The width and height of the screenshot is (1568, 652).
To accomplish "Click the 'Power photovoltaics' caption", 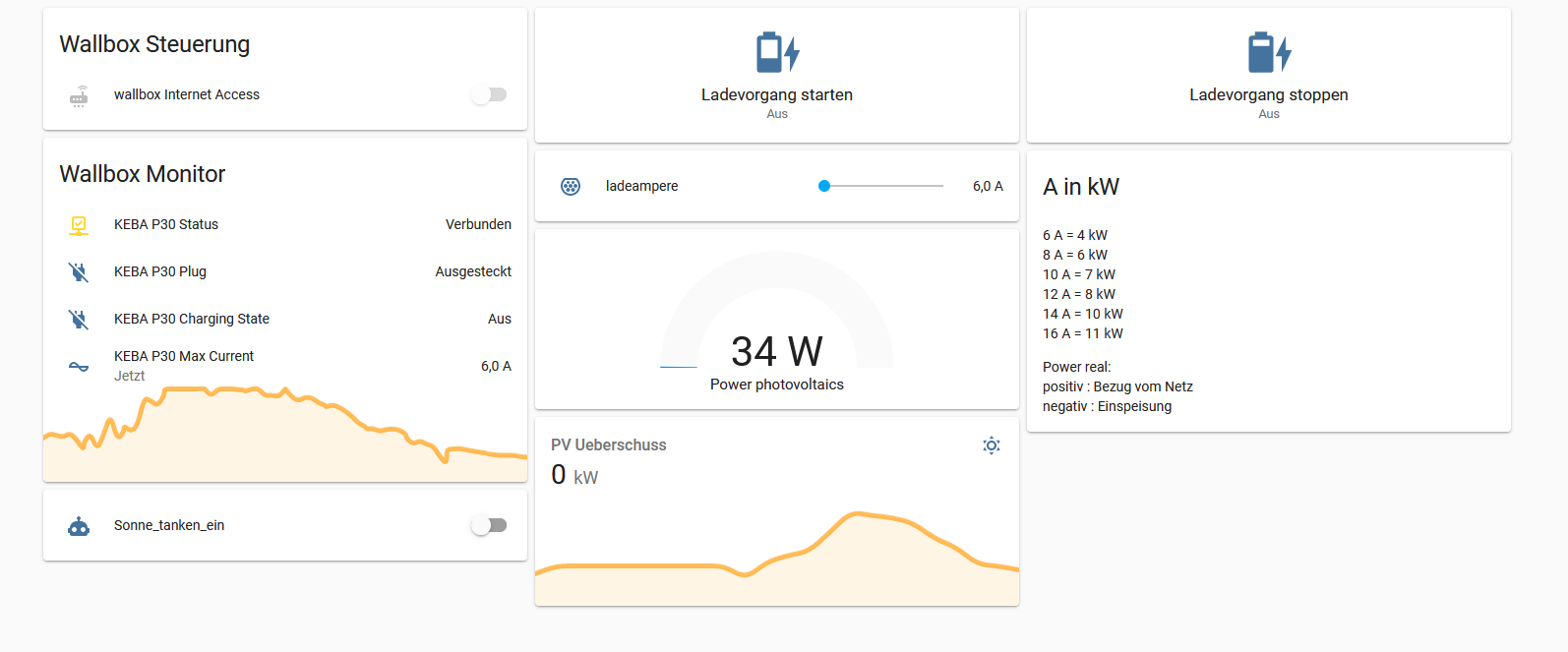I will 777,385.
